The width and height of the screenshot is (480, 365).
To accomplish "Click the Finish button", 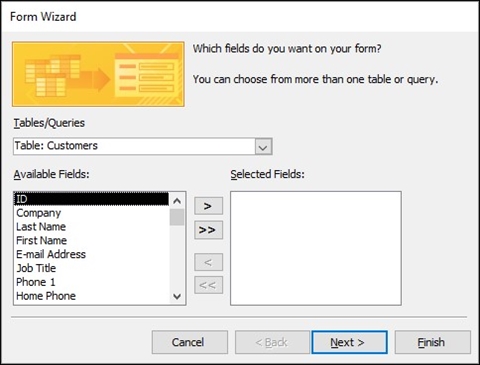I will (433, 342).
